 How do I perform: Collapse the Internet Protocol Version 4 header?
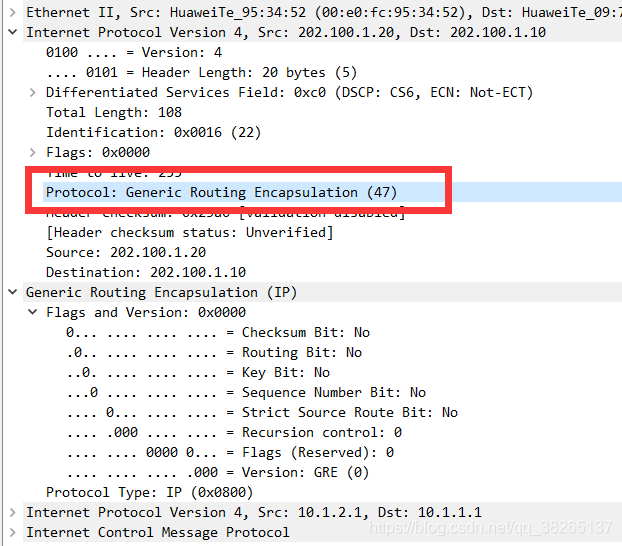(13, 32)
